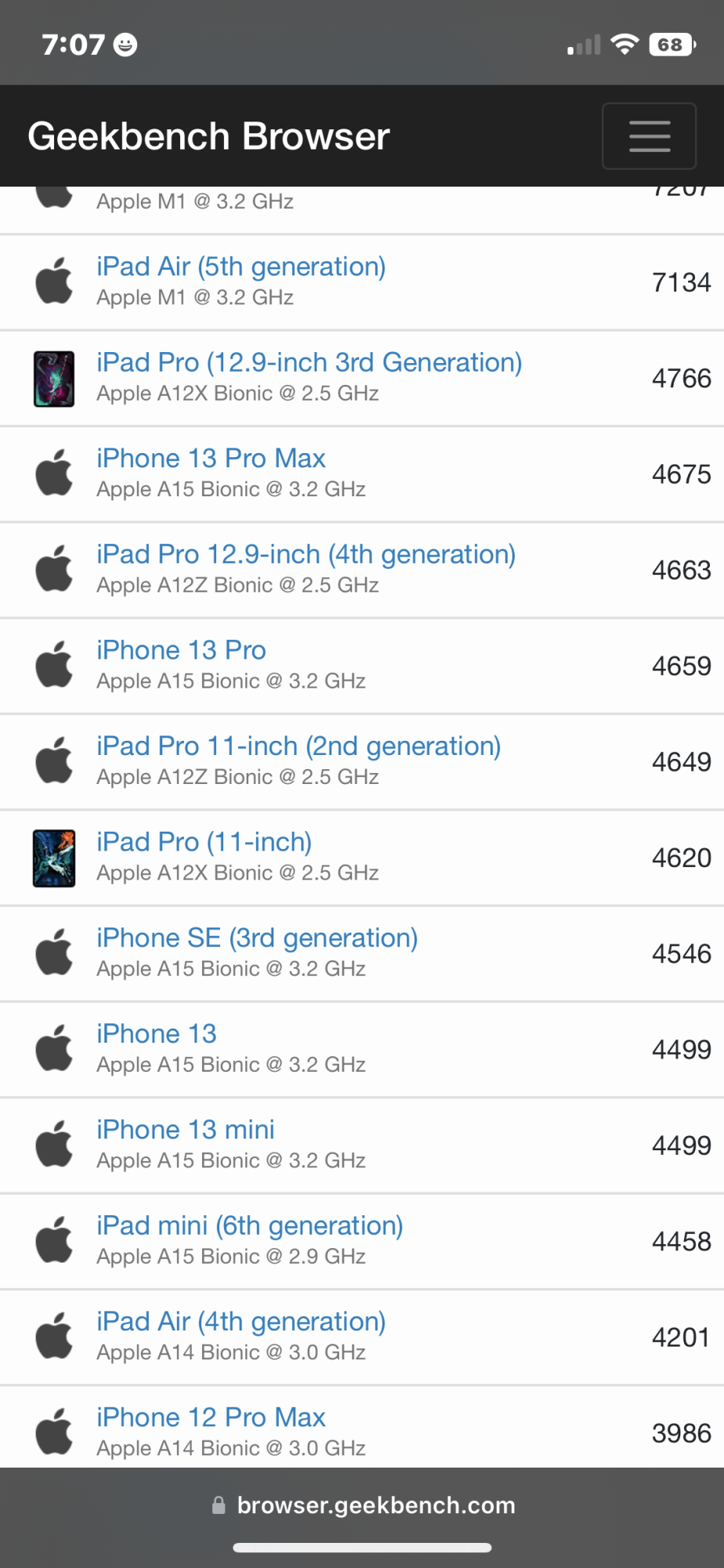Screen dimensions: 724x1568
Task: Tap iPad Pro (11-inch) device thumbnail
Action: (54, 858)
